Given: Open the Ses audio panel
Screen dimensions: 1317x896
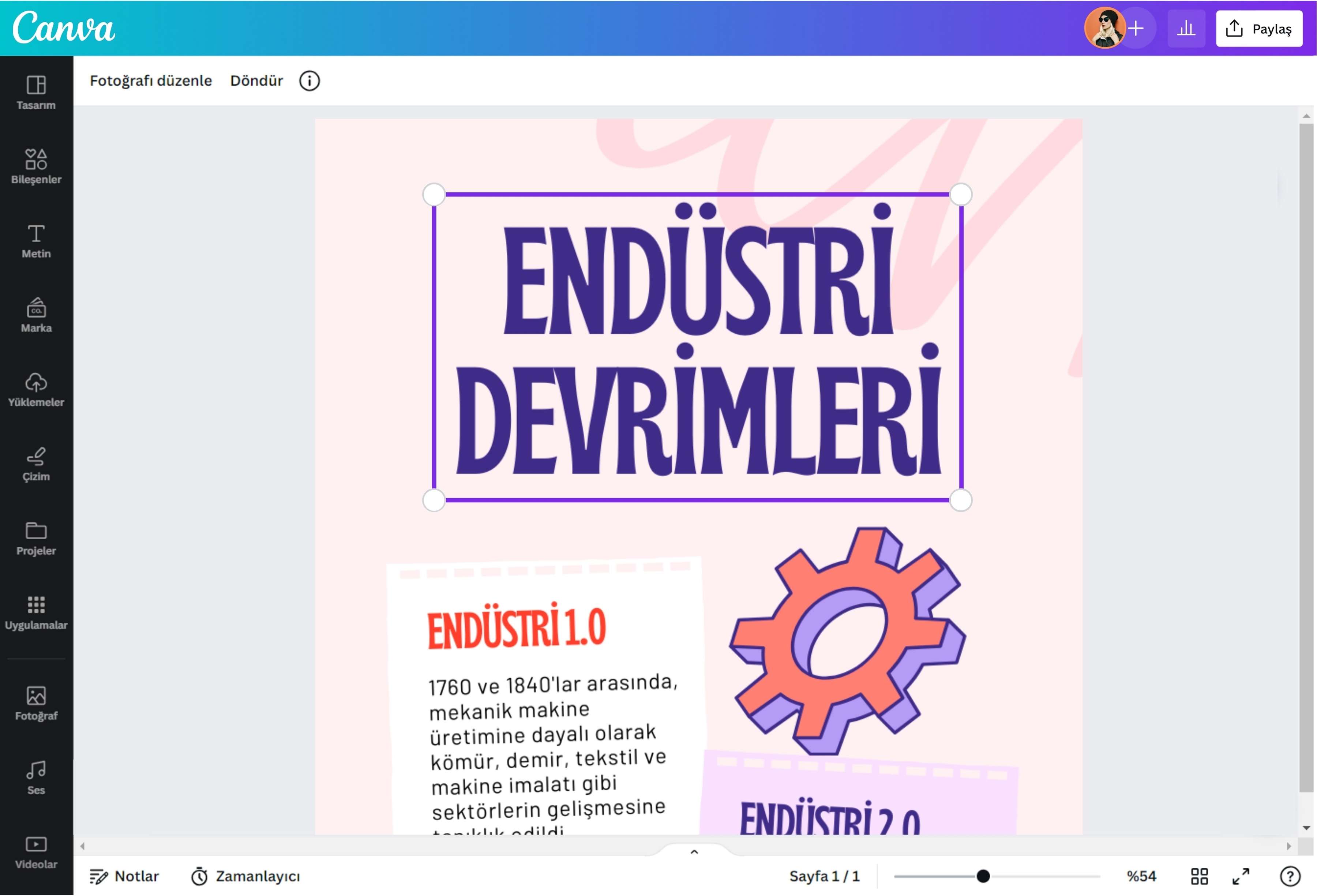Looking at the screenshot, I should [36, 777].
